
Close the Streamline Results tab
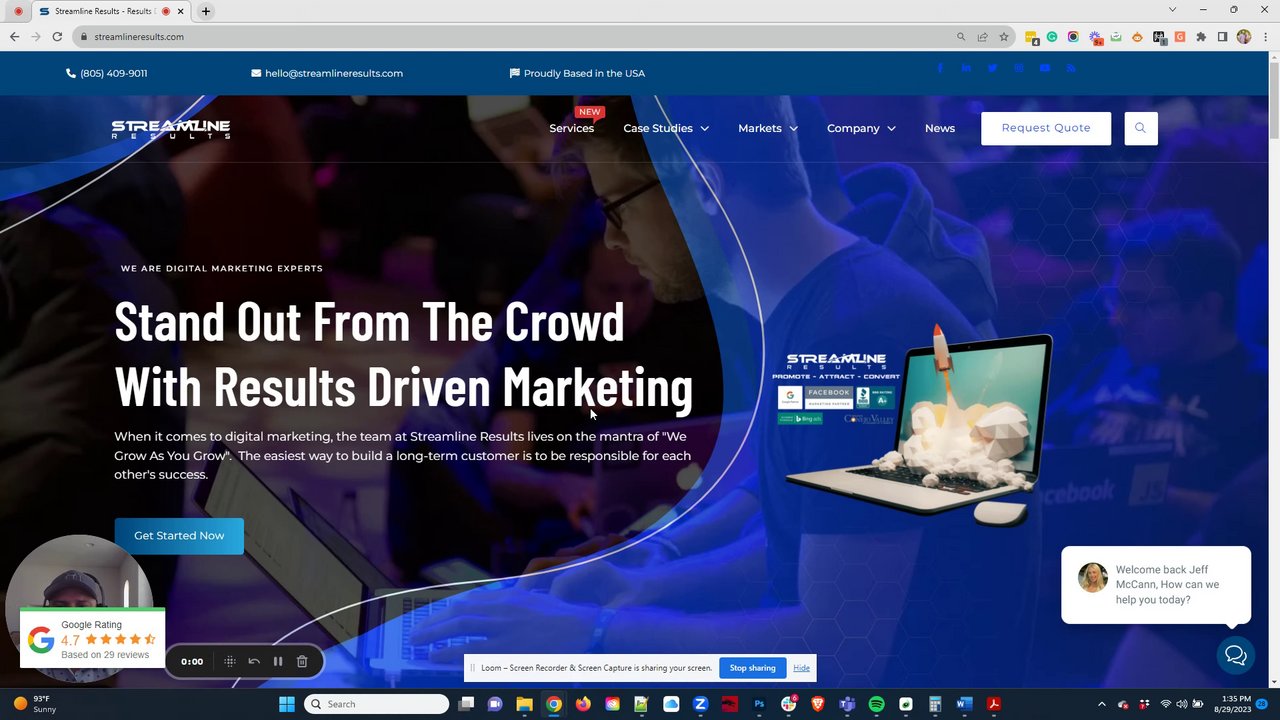tap(181, 11)
